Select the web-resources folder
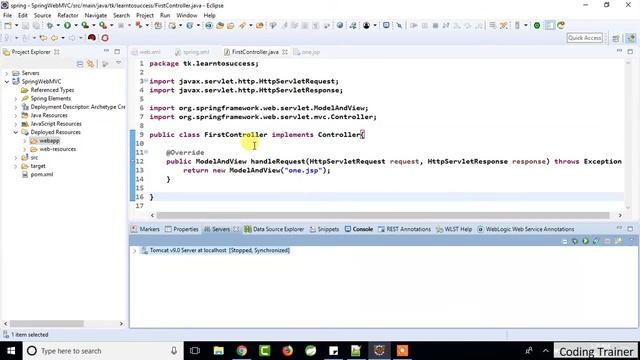The image size is (640, 360). [58, 149]
